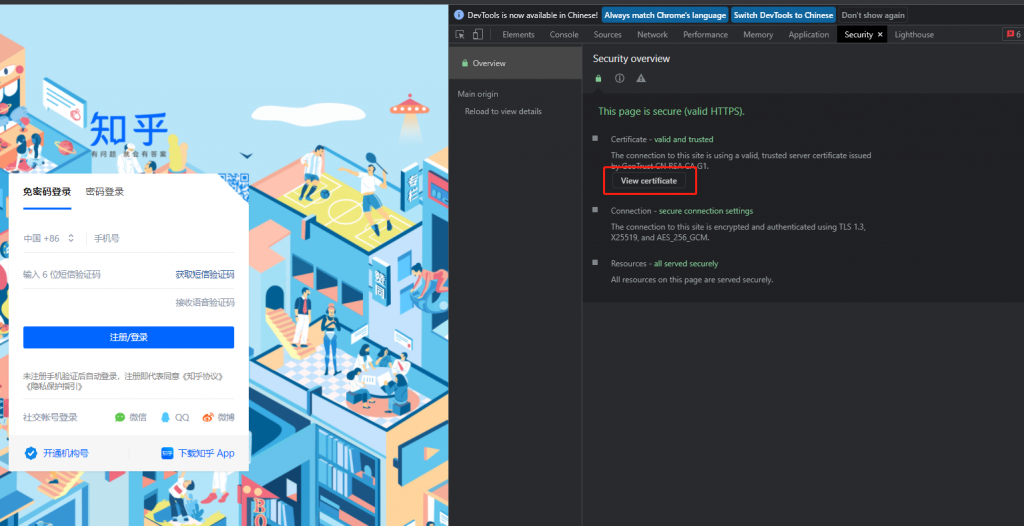Click the Zhihu app logo icon

click(167, 453)
